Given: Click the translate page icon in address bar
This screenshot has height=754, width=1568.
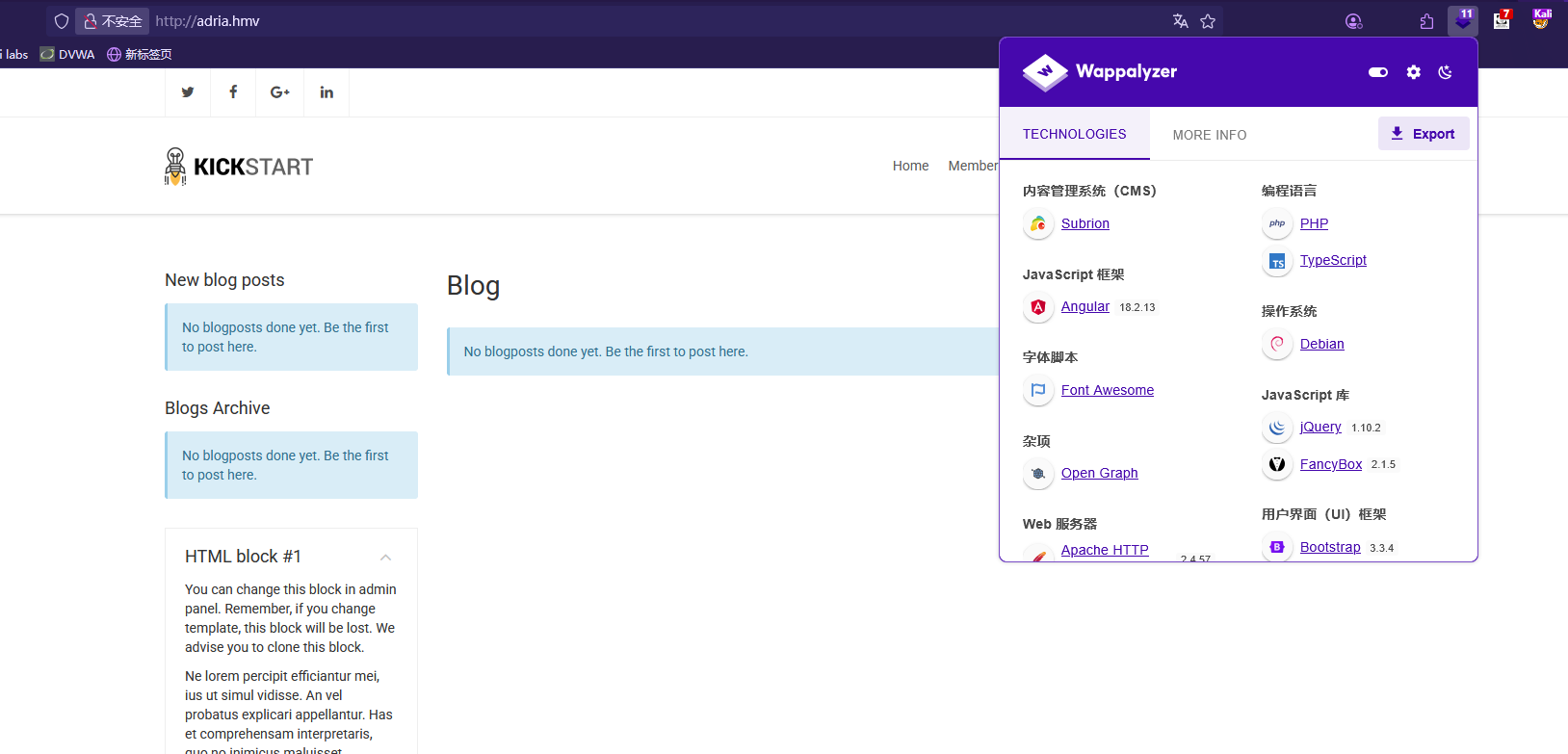Looking at the screenshot, I should (1180, 21).
